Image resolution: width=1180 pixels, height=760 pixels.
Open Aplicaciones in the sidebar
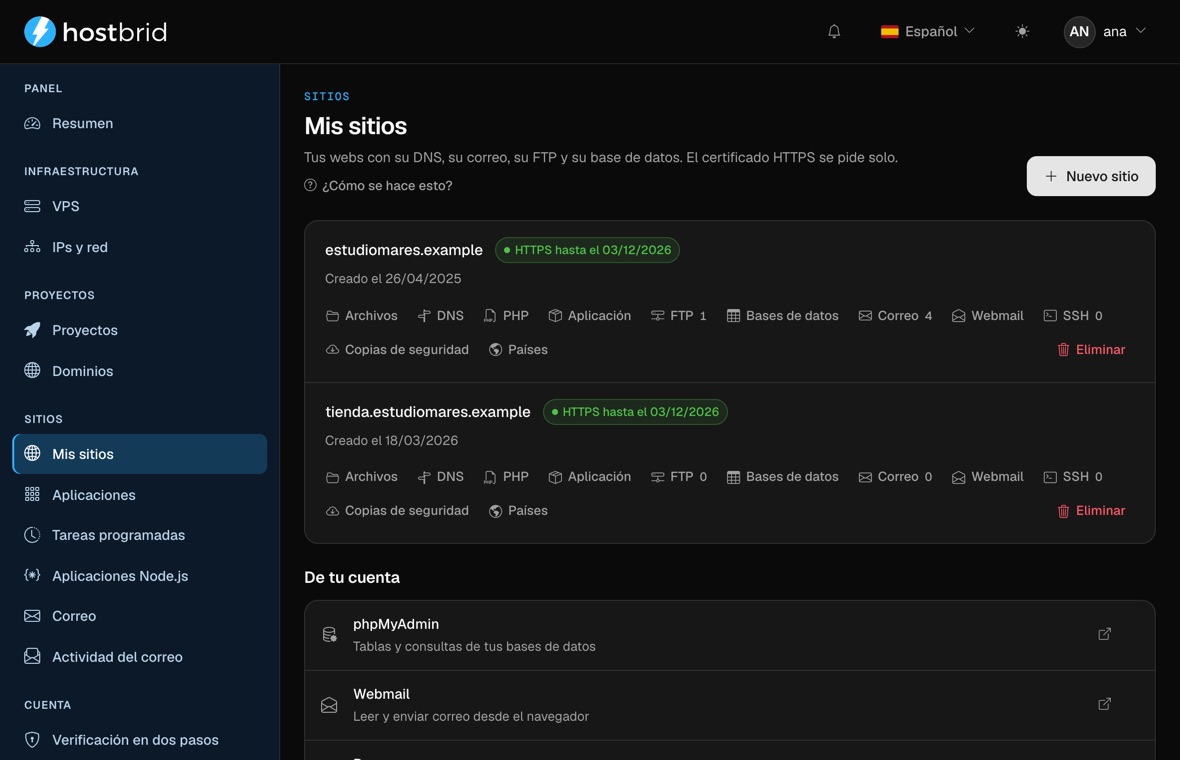coord(139,495)
